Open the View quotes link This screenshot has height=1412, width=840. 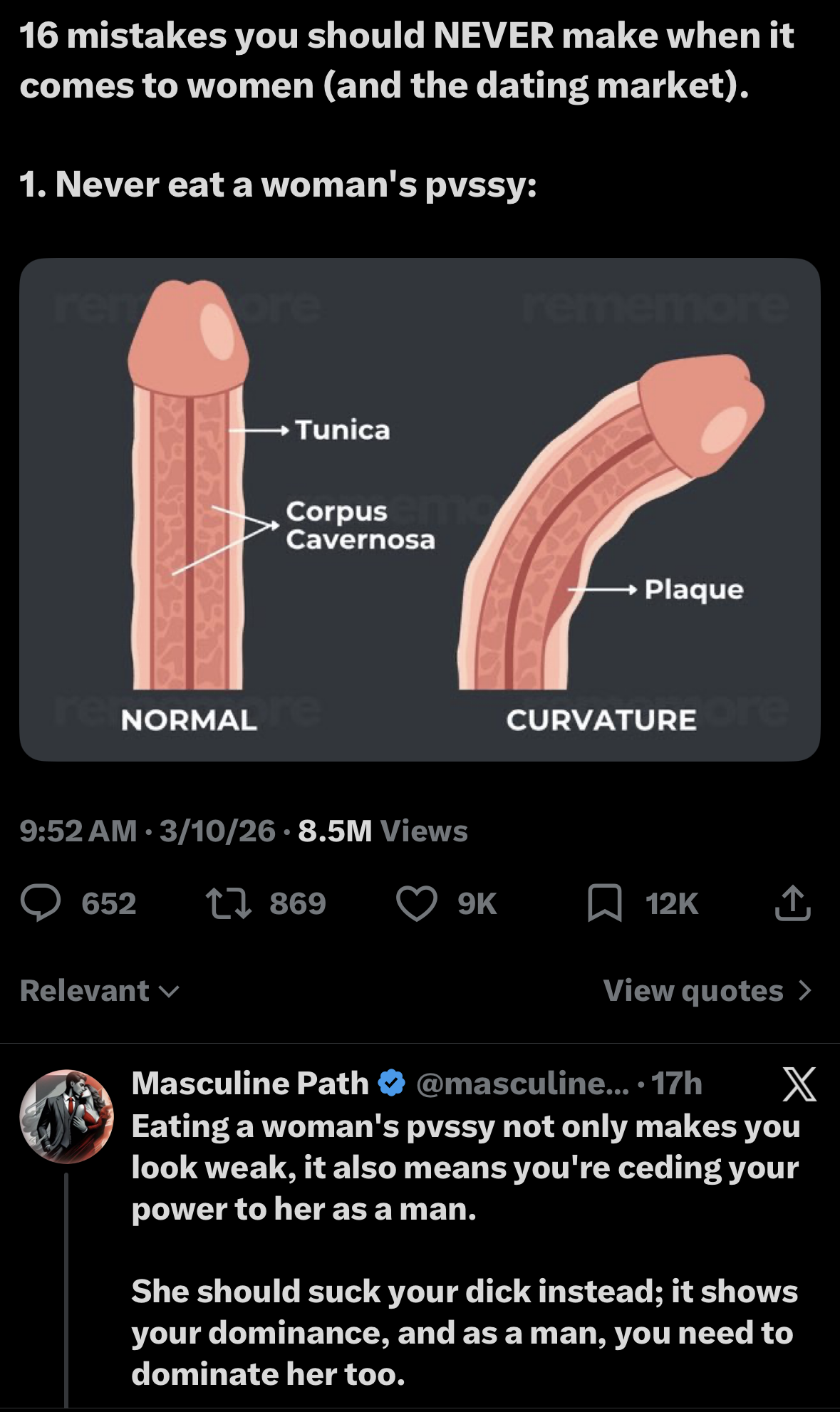693,991
